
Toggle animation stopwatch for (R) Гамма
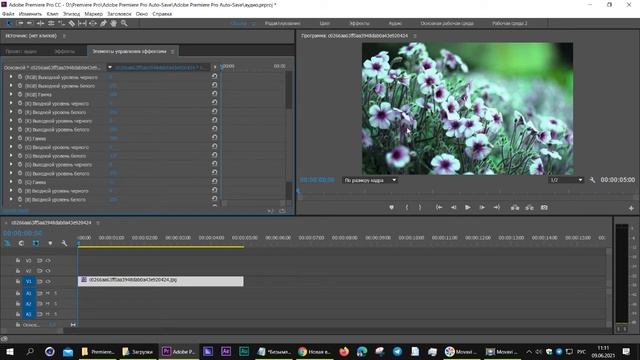(20, 138)
